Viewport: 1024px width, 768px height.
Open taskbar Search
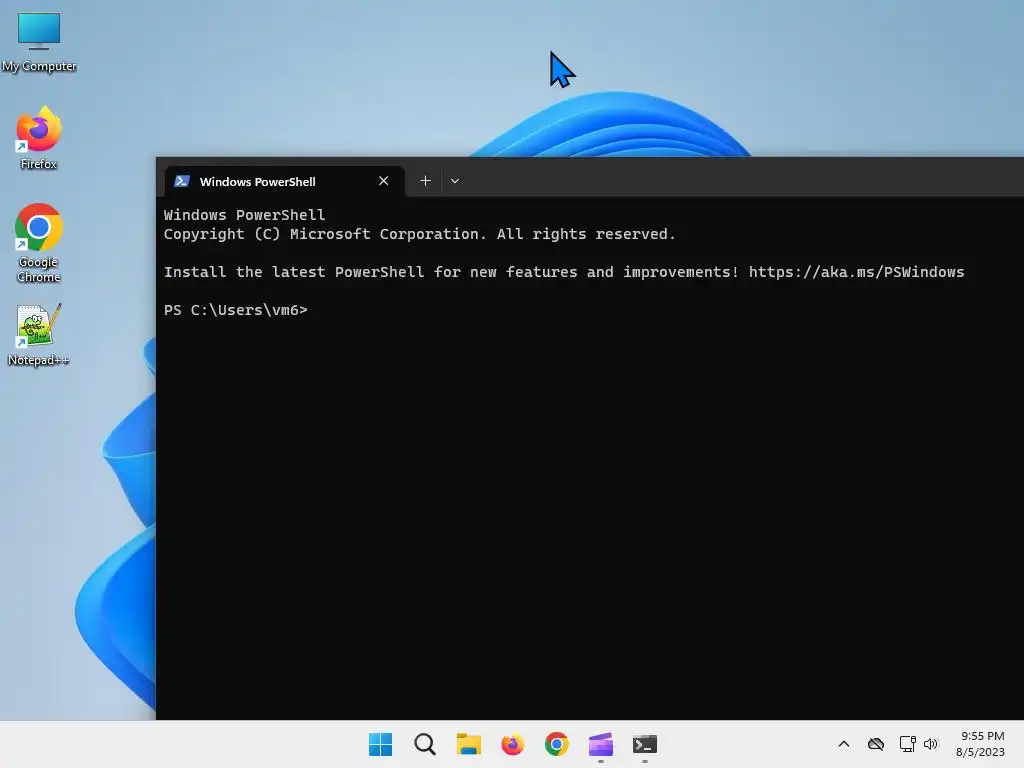click(424, 744)
